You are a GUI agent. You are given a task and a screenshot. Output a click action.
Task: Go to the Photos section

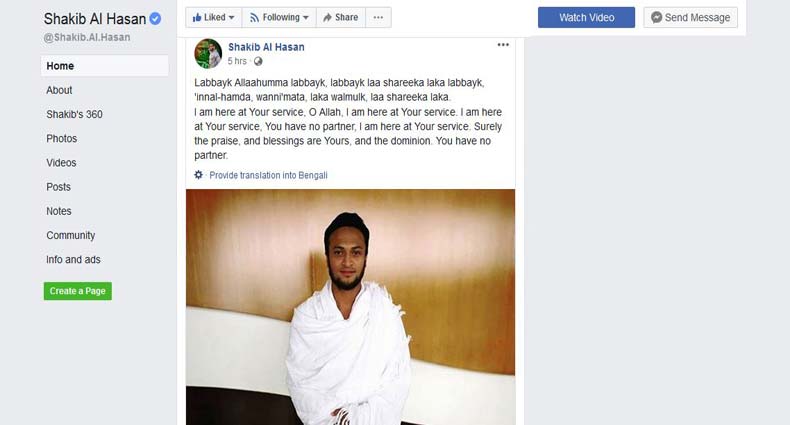(61, 138)
